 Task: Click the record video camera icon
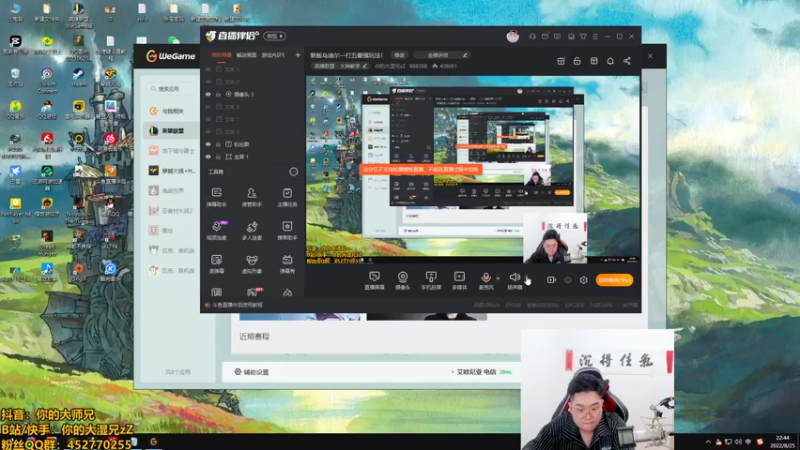coord(551,280)
